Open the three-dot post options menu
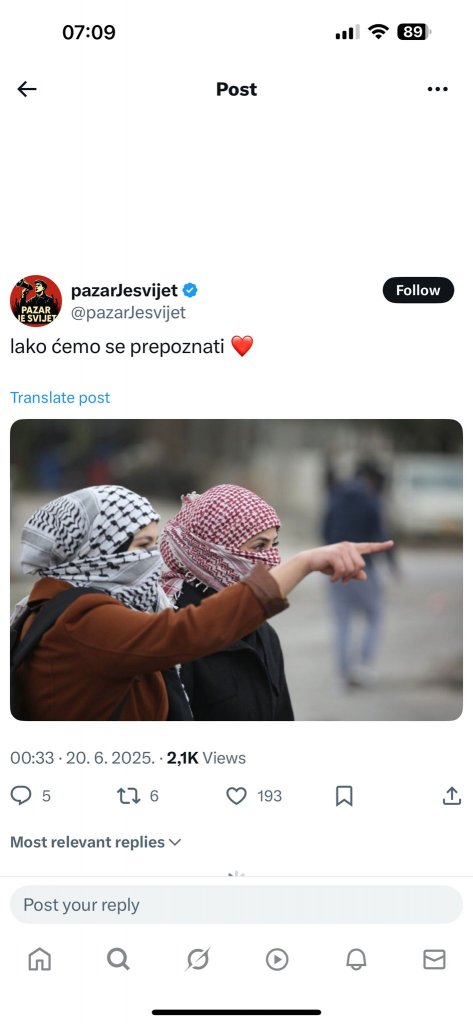The width and height of the screenshot is (473, 1024). coord(437,89)
